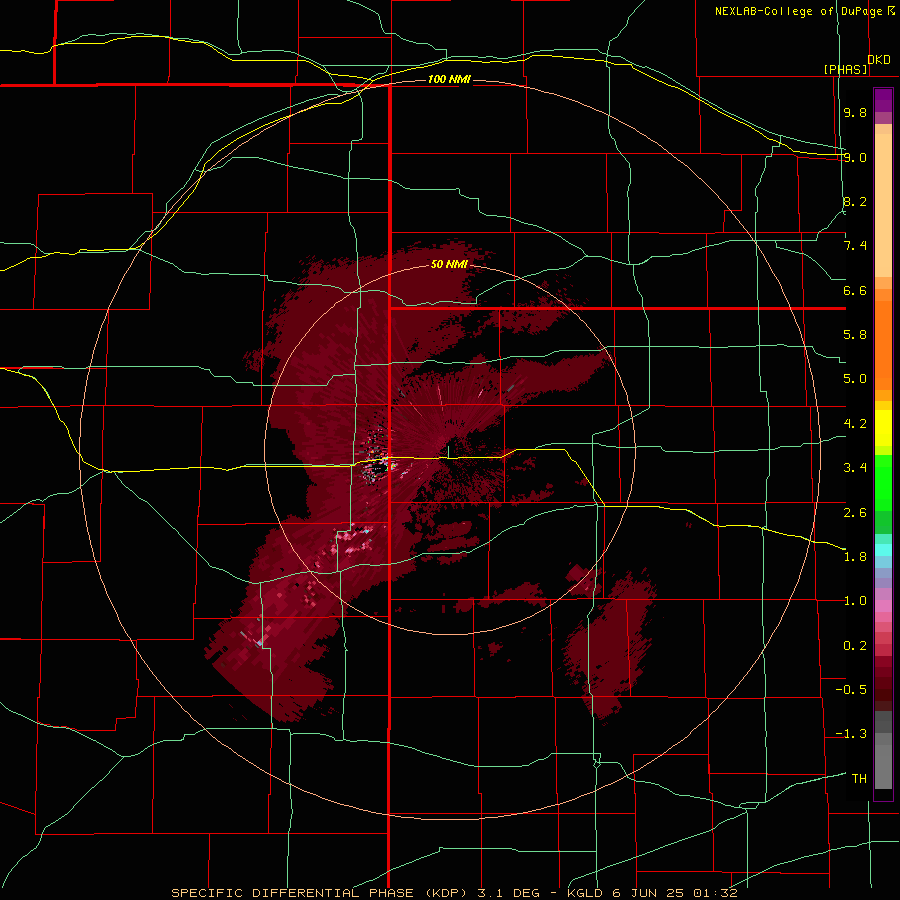Pick the yellow segment of the color bar
Image resolution: width=900 pixels, height=900 pixels.
(883, 428)
